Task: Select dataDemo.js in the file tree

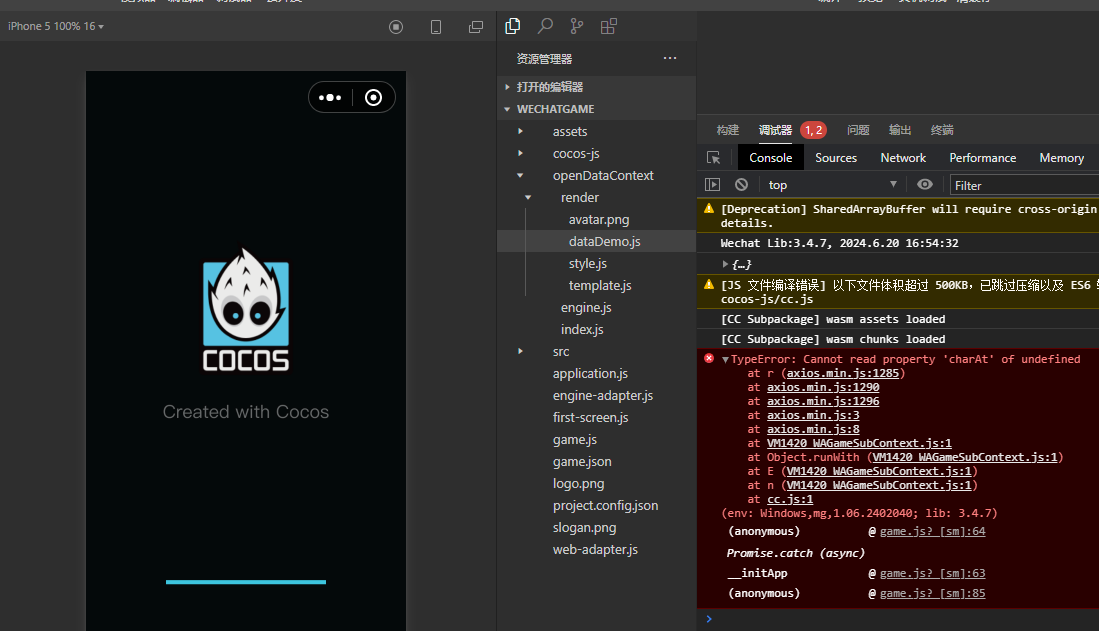Action: pyautogui.click(x=605, y=241)
